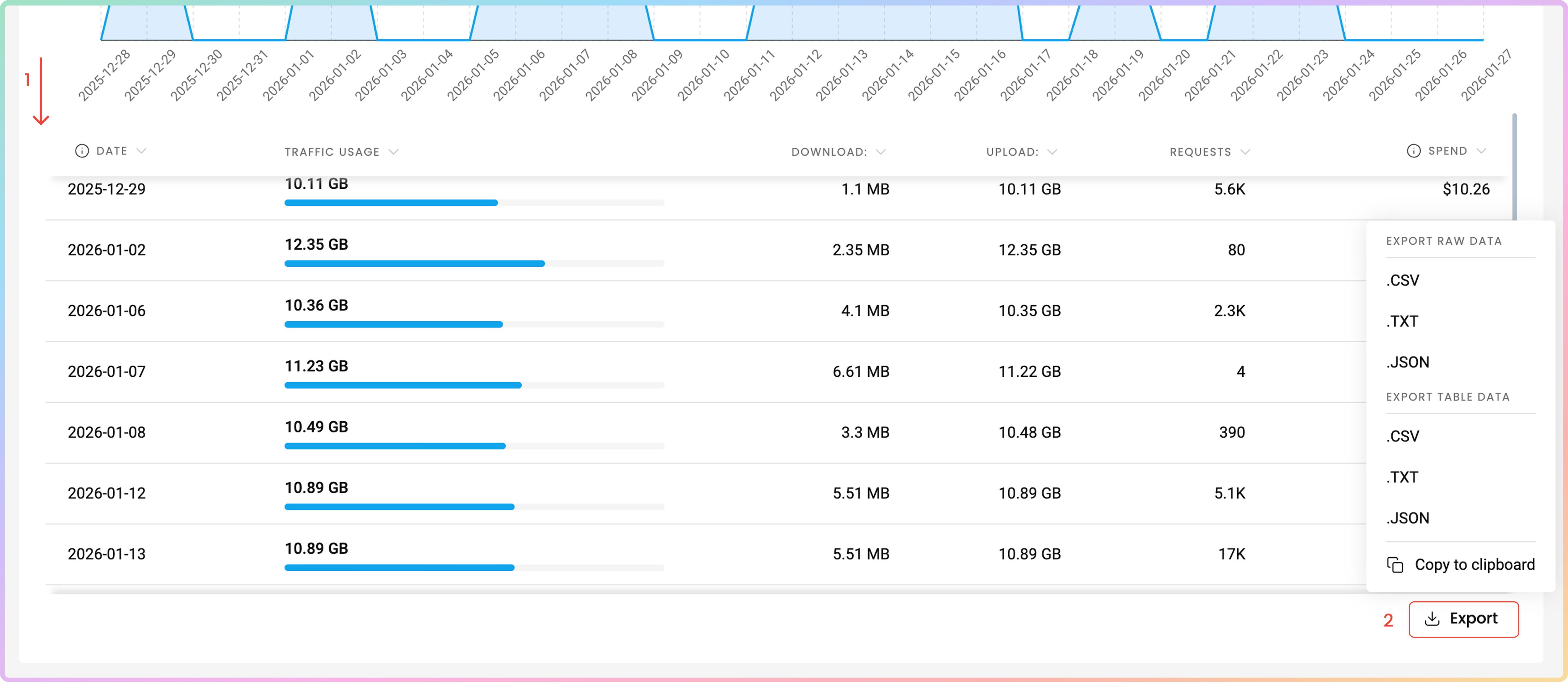Choose Copy to clipboard option
This screenshot has width=1568, height=682.
[1474, 565]
